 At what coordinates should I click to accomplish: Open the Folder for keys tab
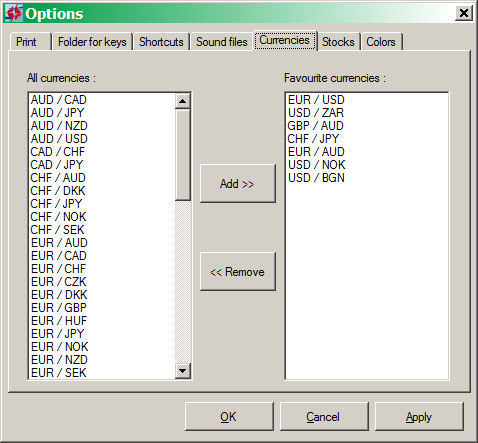(92, 42)
